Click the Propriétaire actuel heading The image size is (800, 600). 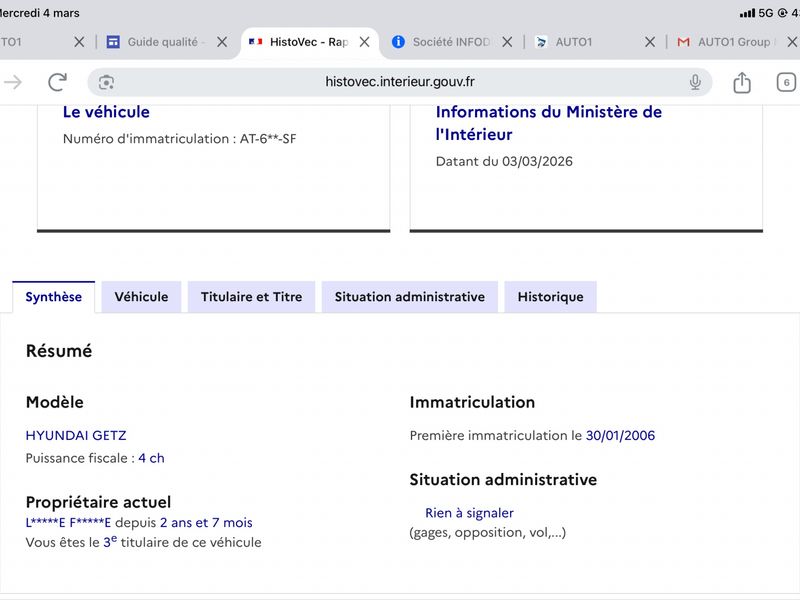click(x=98, y=502)
